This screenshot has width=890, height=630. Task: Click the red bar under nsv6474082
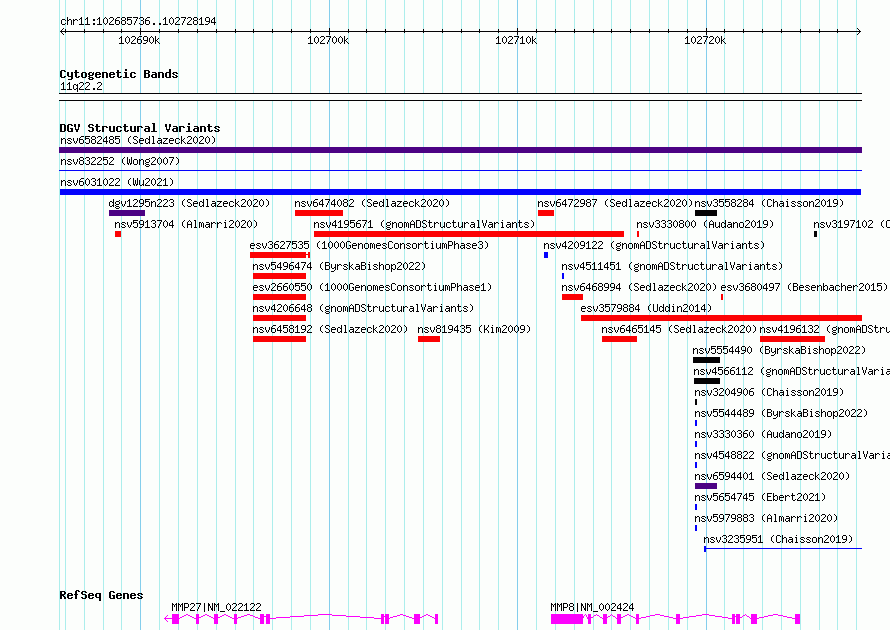coord(318,213)
